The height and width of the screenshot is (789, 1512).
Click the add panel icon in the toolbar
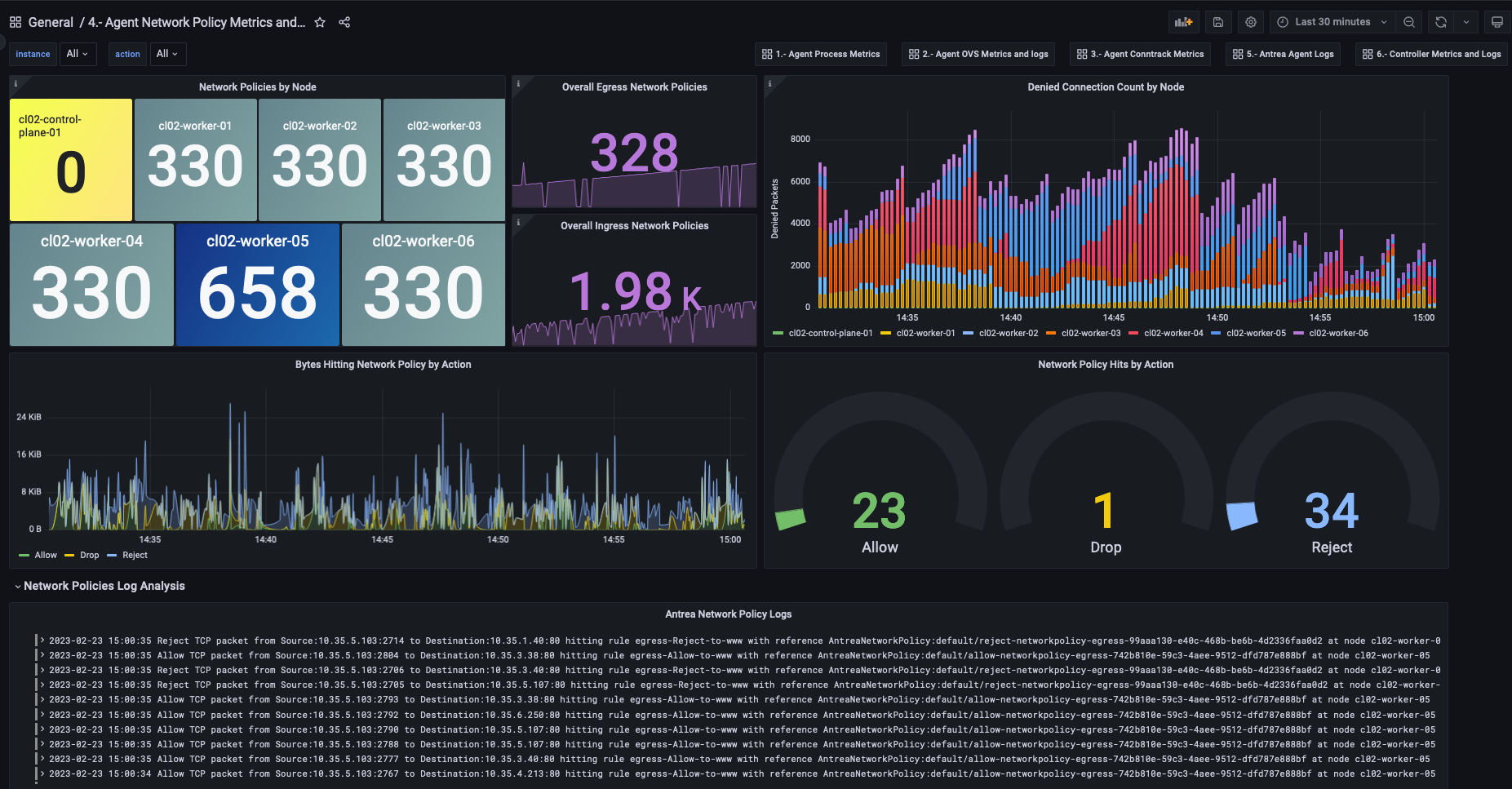pos(1183,22)
